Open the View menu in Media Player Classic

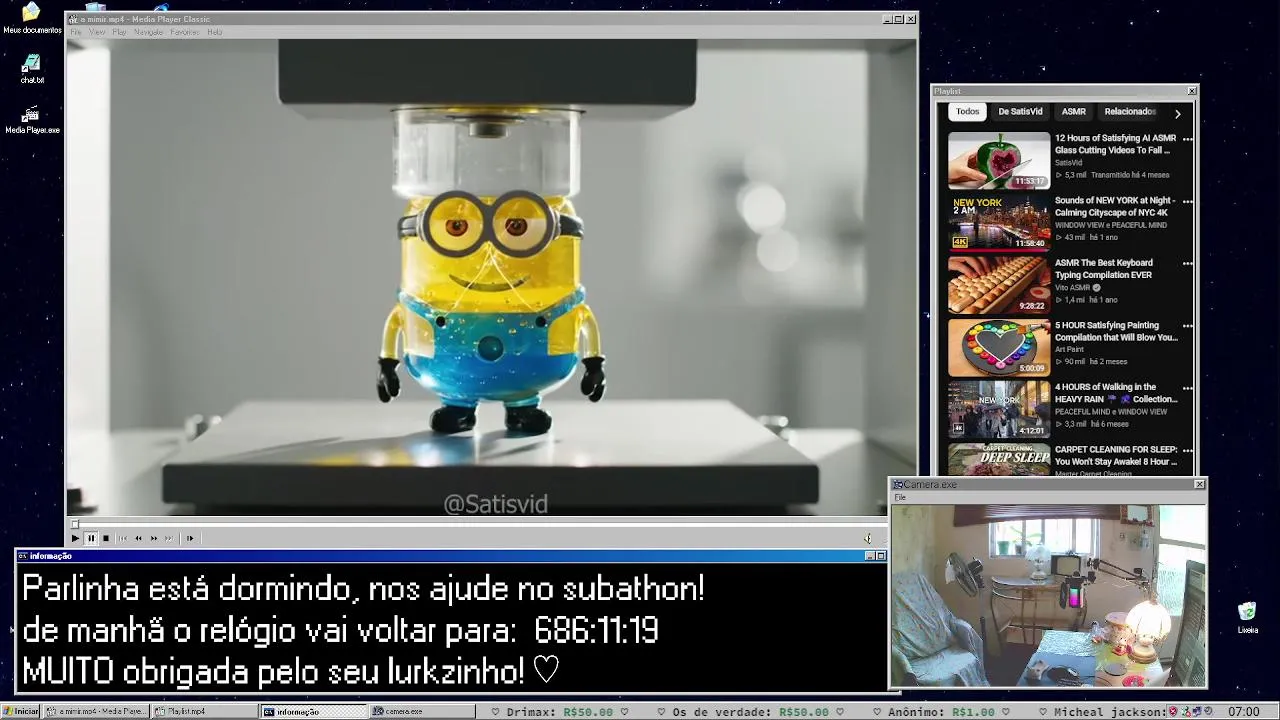[x=97, y=32]
